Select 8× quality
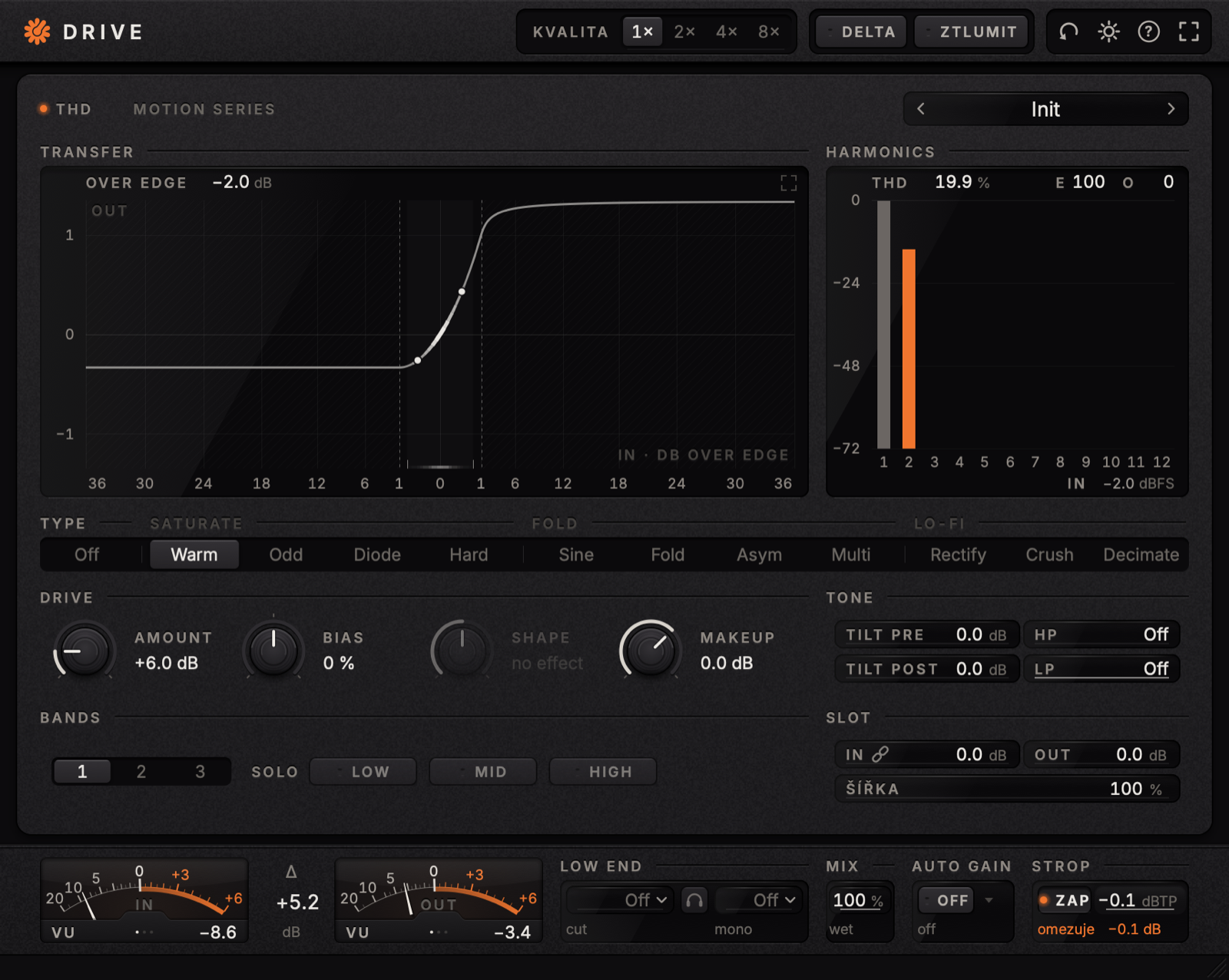The height and width of the screenshot is (980, 1229). 769,31
